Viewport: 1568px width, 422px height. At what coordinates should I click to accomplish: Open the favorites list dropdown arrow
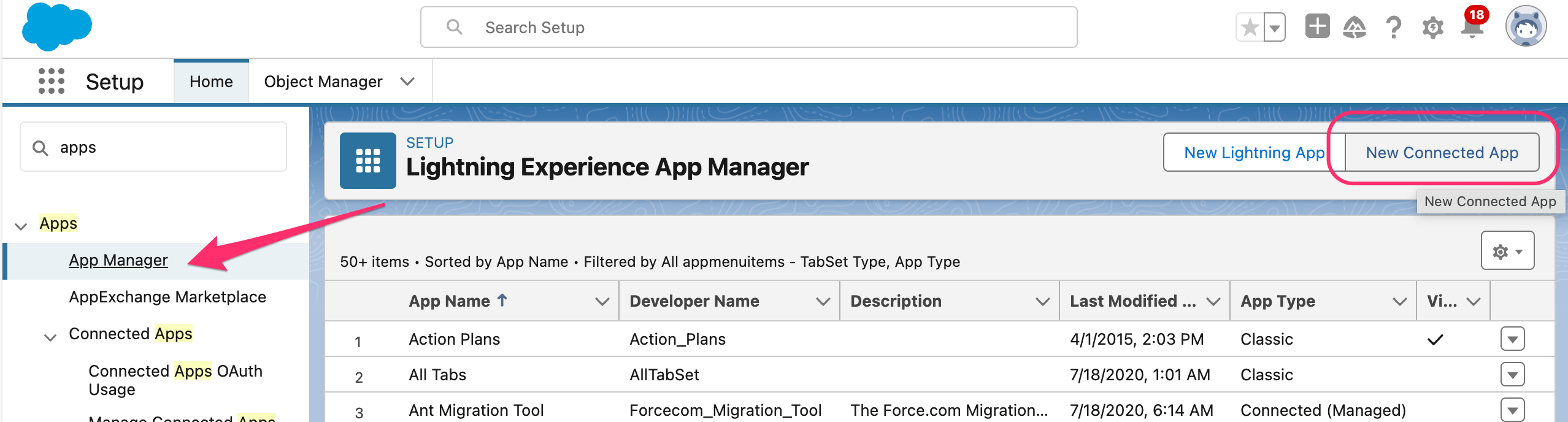click(x=1275, y=28)
